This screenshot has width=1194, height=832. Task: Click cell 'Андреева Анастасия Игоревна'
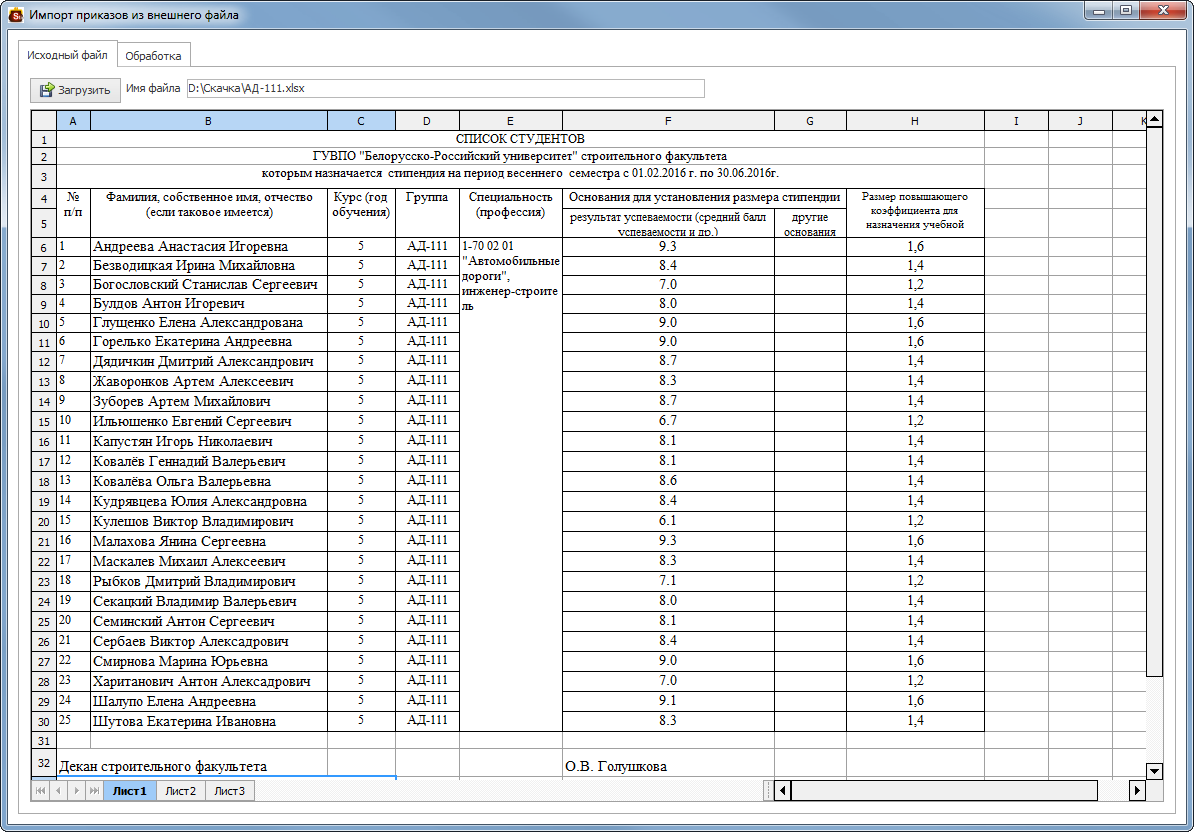209,247
